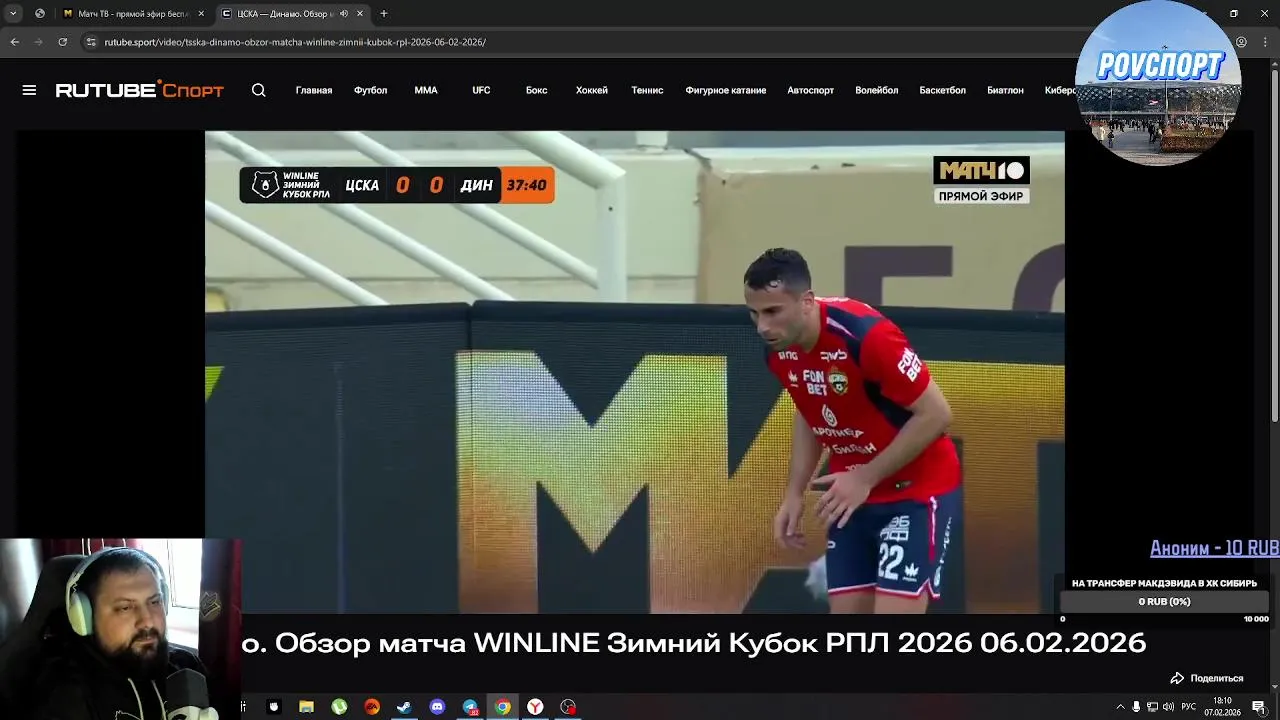
Task: Open Yandex Browser from the taskbar
Action: [535, 707]
